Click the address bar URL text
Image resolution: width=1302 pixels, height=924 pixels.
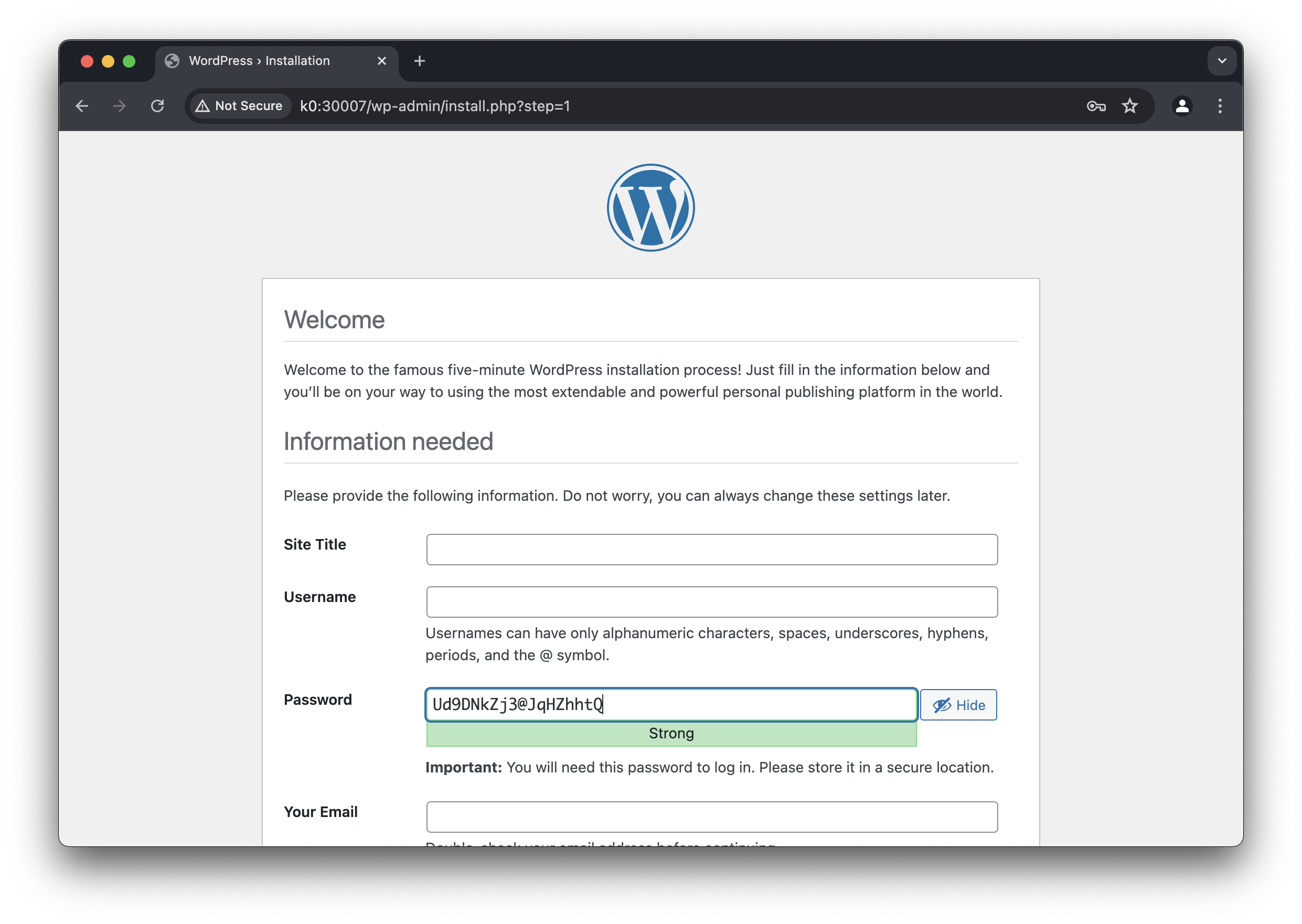click(435, 106)
